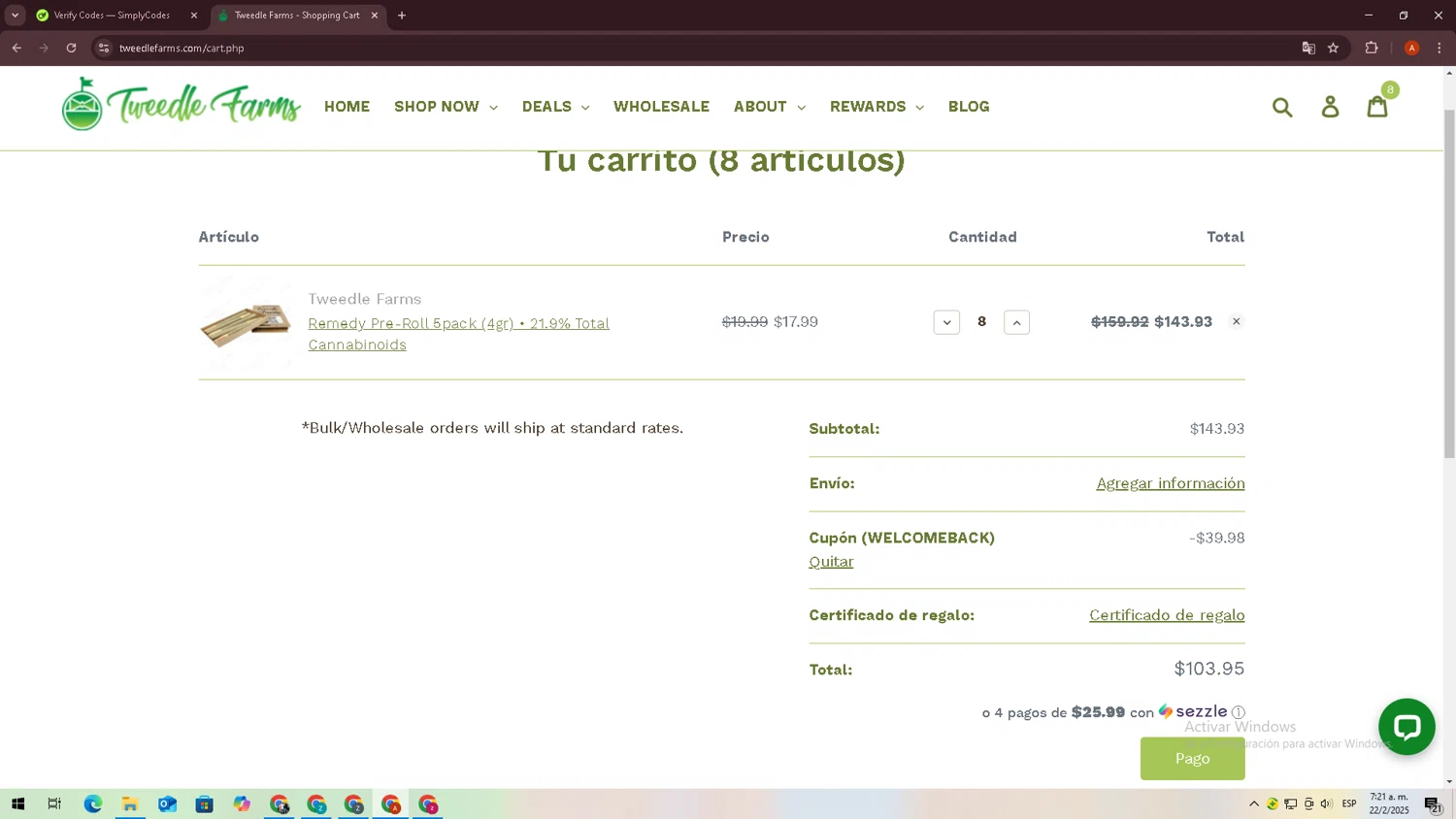Close the Tweedle Farms Shopping Cart tab
Image resolution: width=1456 pixels, height=819 pixels.
pyautogui.click(x=375, y=16)
